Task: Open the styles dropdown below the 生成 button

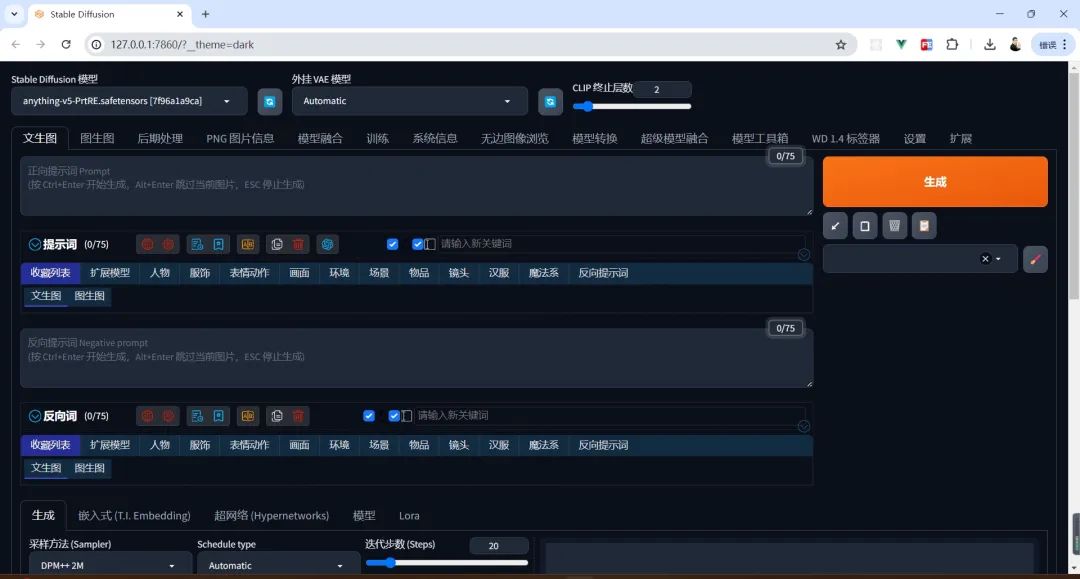Action: [920, 260]
